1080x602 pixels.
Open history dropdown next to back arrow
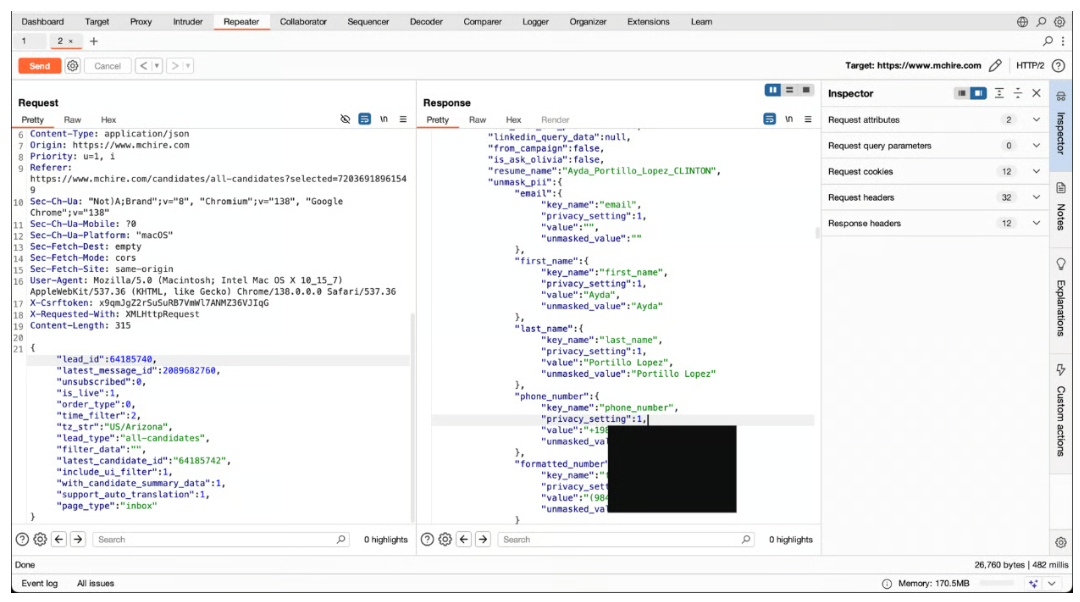point(158,66)
